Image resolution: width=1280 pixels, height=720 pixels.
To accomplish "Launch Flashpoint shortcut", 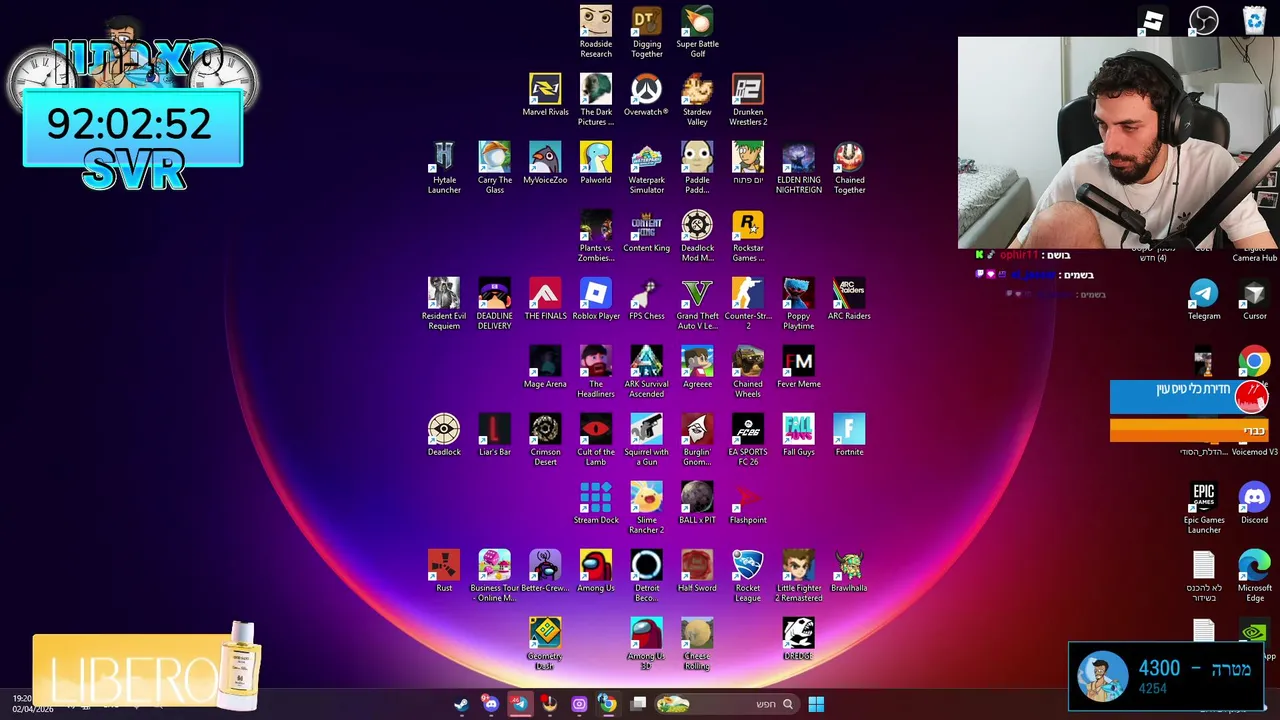I will 748,504.
